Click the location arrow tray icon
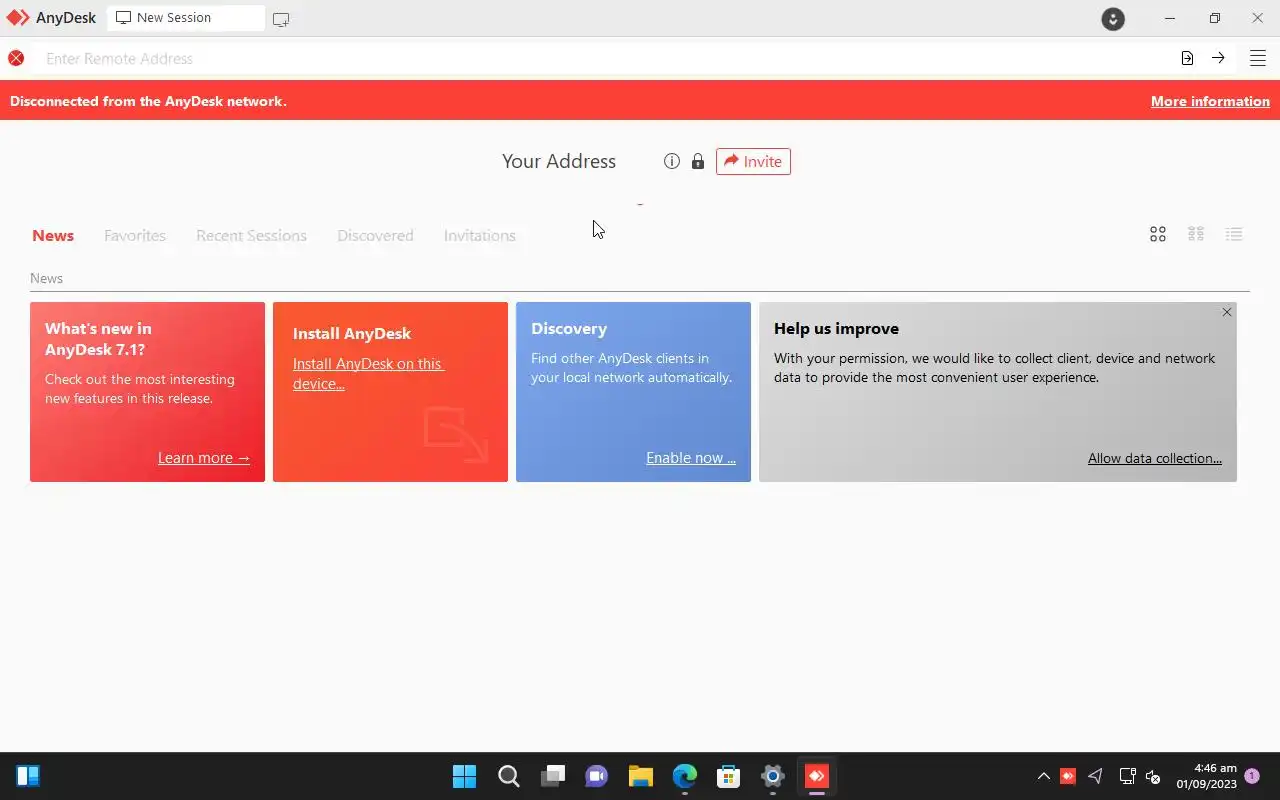This screenshot has width=1280, height=800. pos(1096,776)
